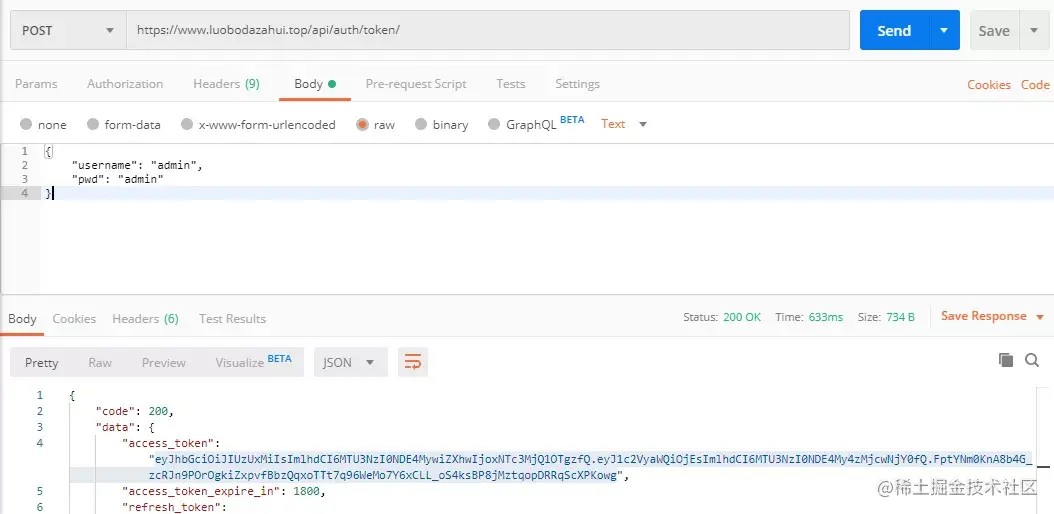Open the response Headers (6) tab
Image resolution: width=1054 pixels, height=514 pixels.
point(145,318)
